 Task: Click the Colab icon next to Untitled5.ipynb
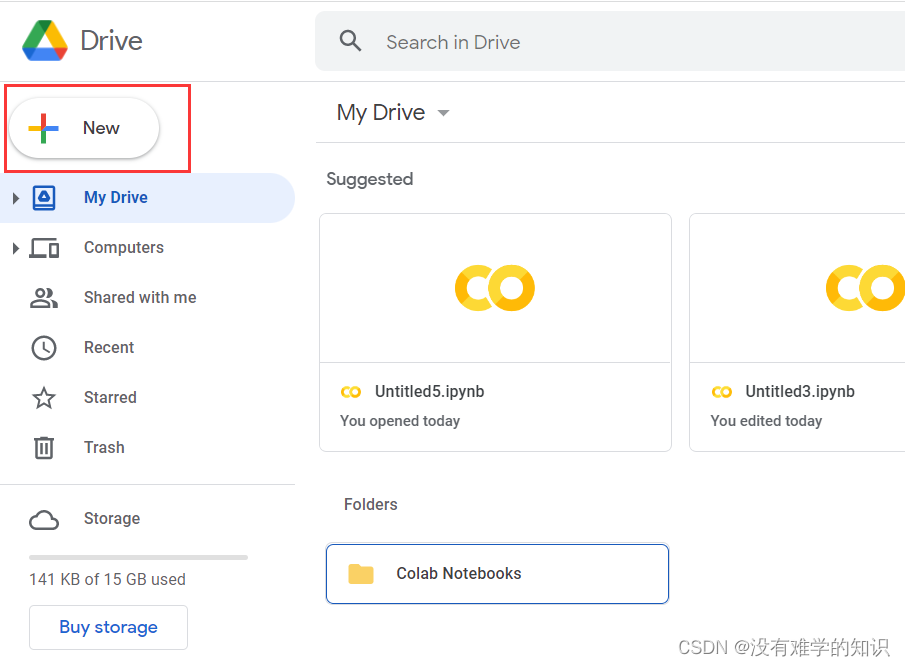(x=351, y=391)
